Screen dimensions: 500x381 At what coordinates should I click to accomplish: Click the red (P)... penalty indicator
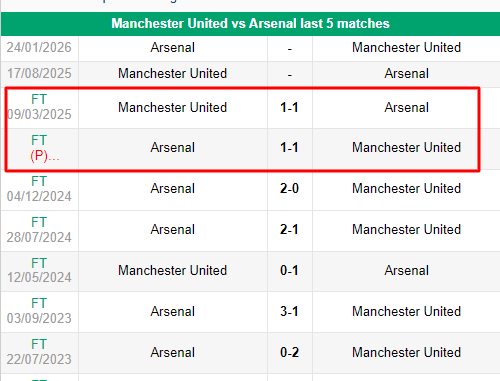coord(45,156)
